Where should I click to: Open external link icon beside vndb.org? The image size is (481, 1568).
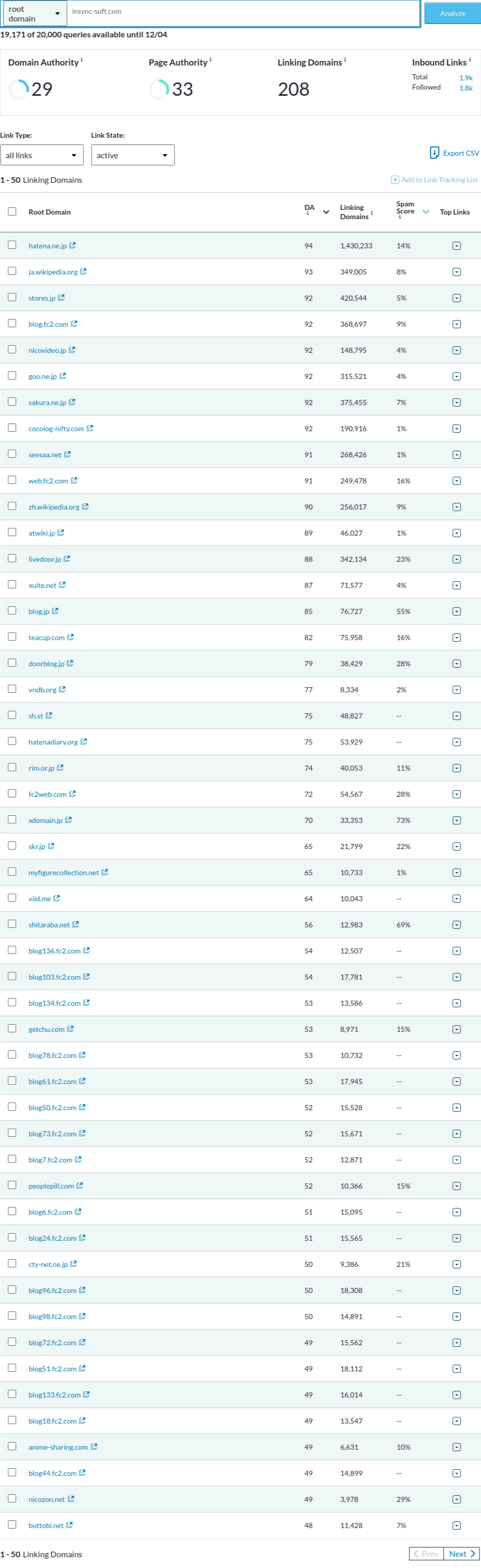pos(62,690)
